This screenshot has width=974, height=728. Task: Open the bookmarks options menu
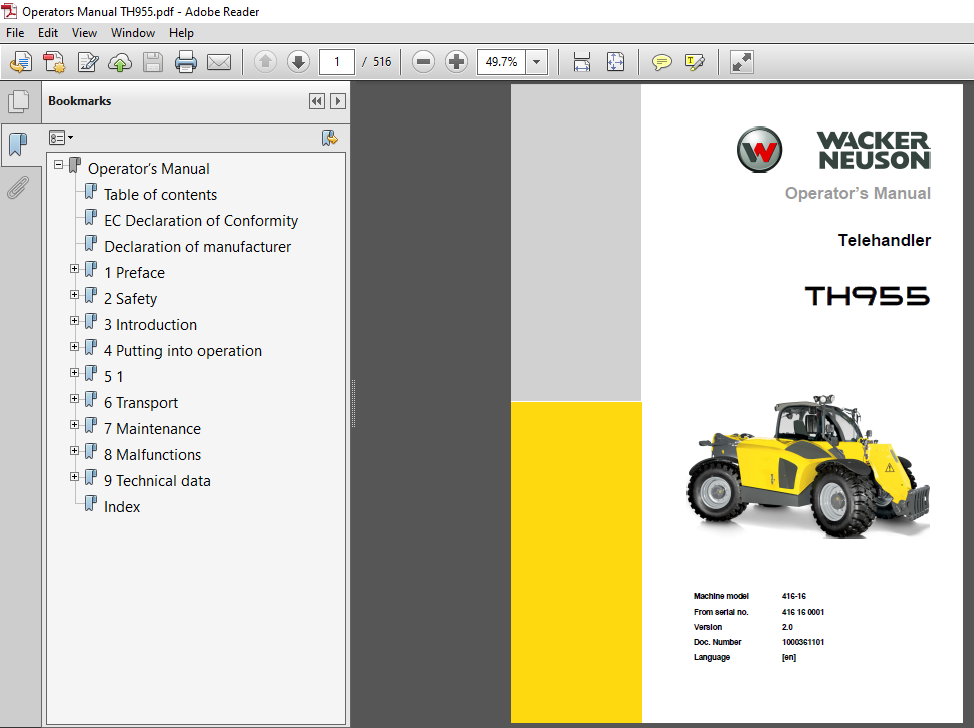61,137
